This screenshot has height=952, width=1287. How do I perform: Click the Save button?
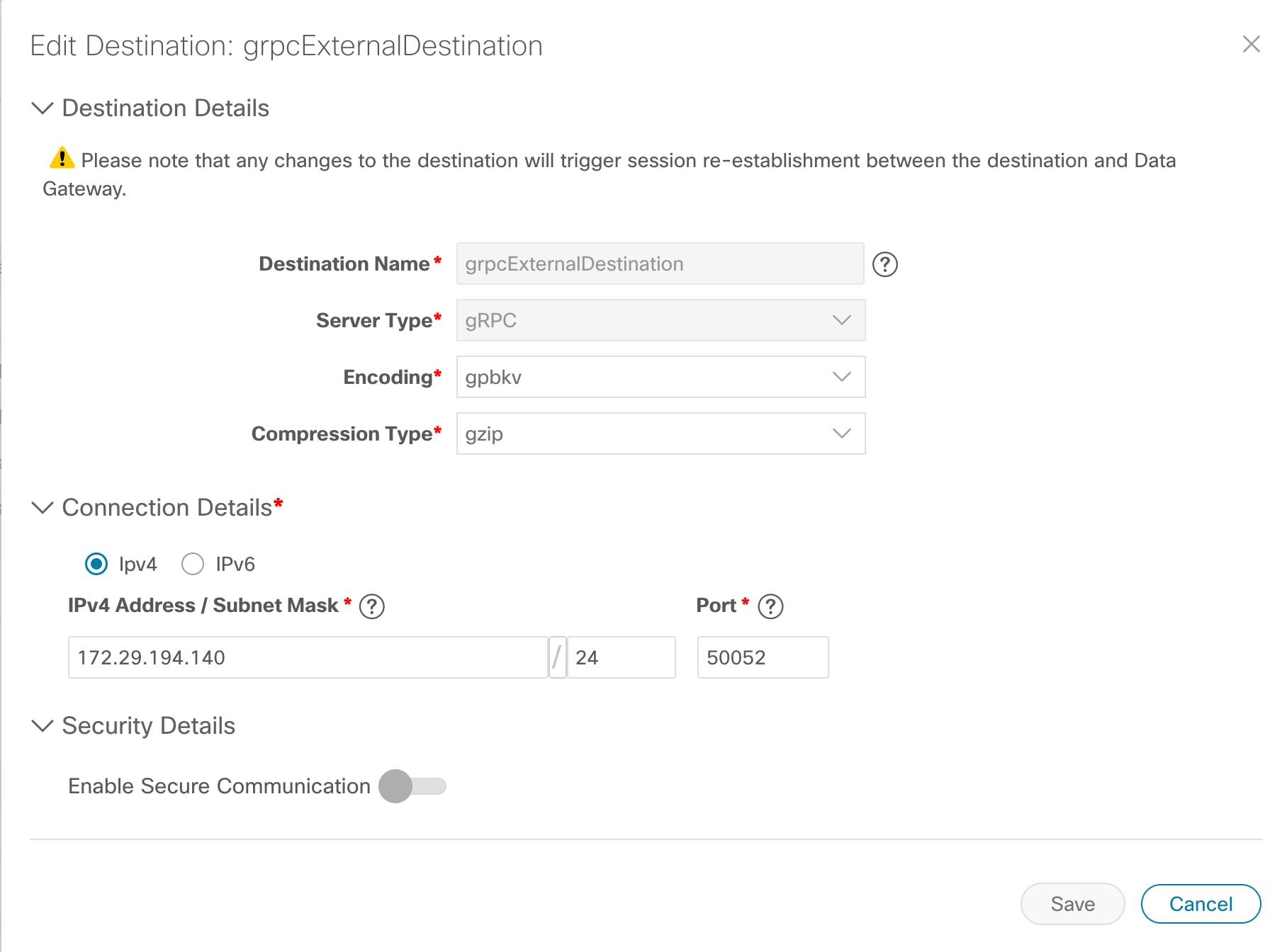coord(1072,904)
